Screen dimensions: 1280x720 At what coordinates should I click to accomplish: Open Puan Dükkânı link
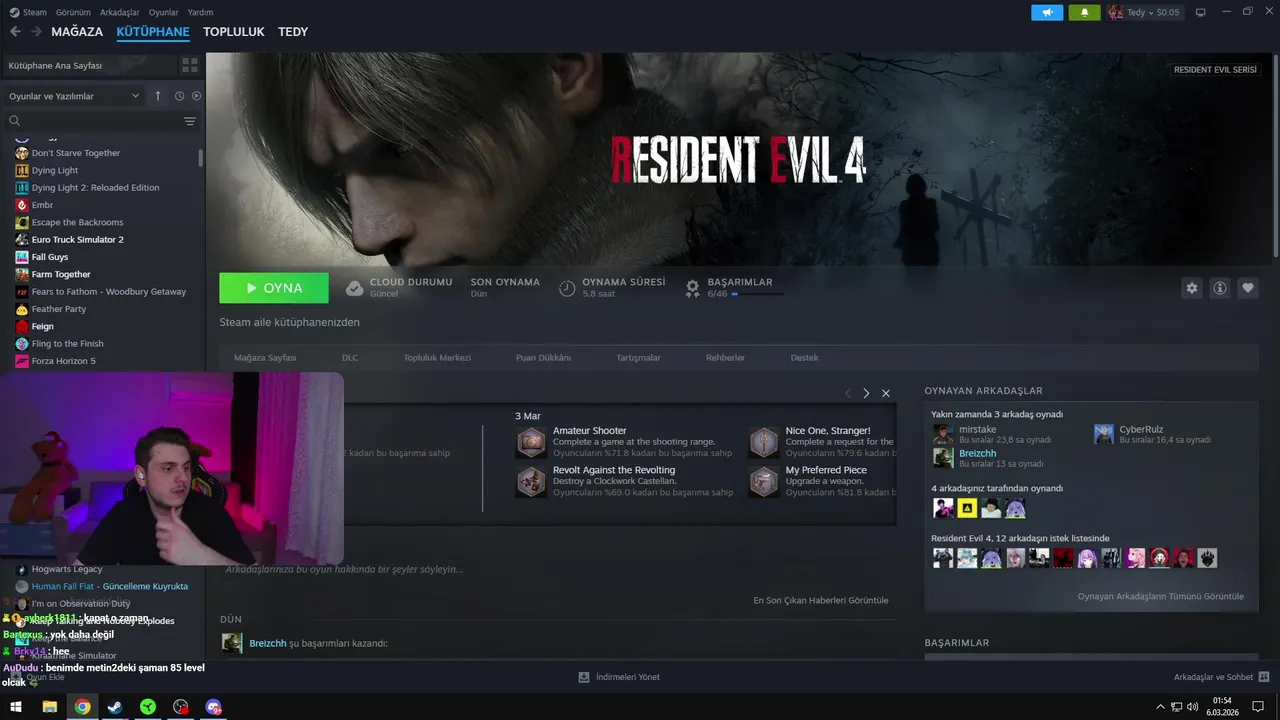click(x=543, y=358)
